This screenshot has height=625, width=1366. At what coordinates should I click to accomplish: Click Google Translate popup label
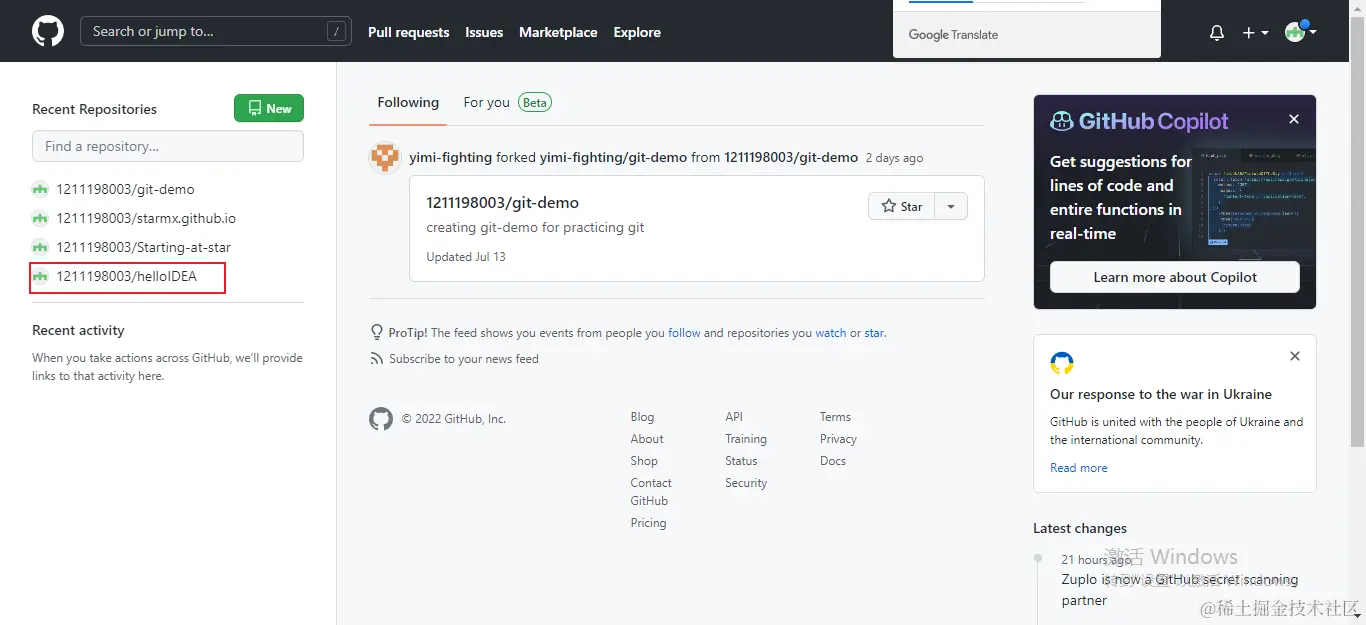(x=953, y=34)
